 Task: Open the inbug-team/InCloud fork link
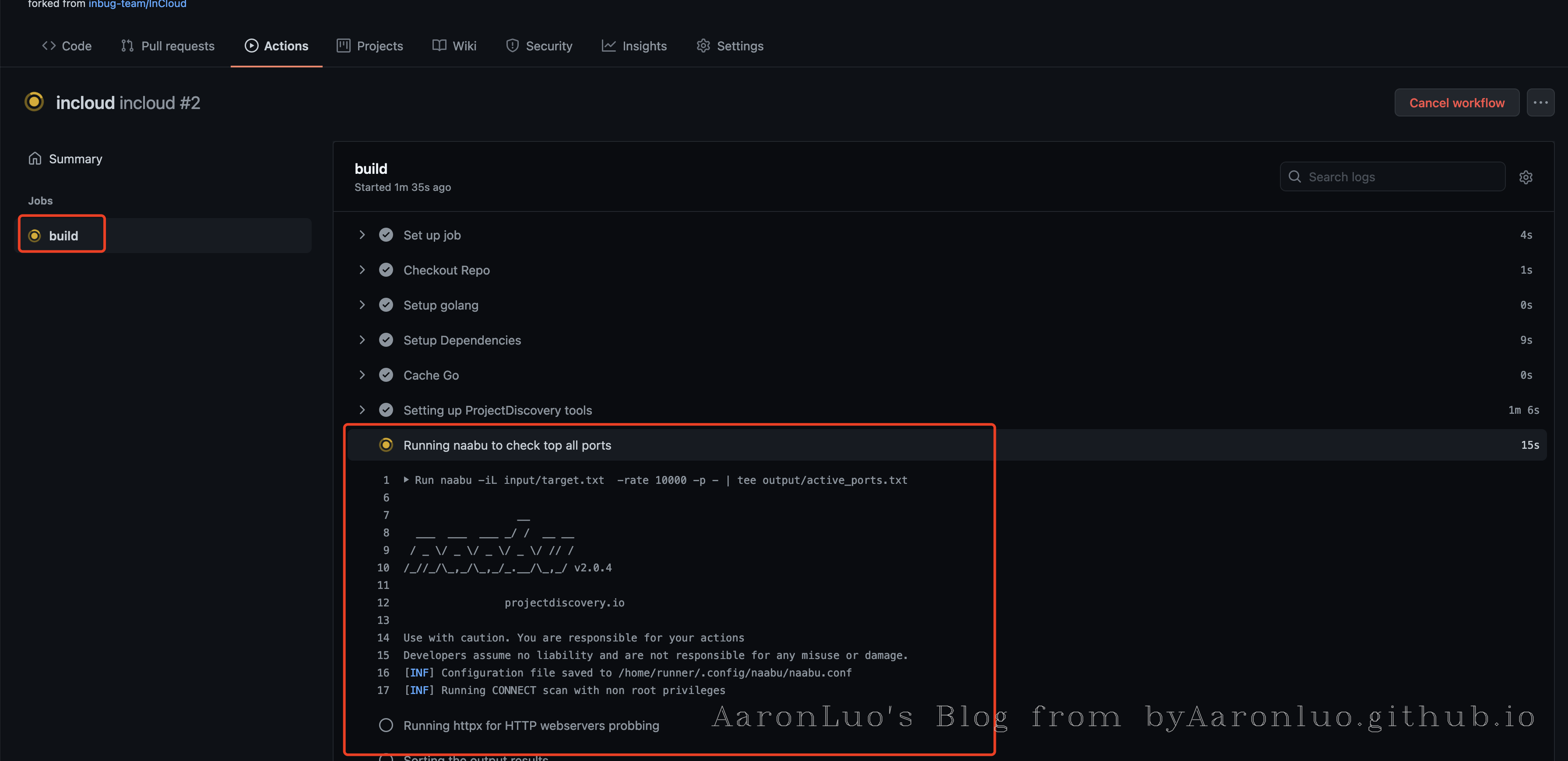coord(137,4)
